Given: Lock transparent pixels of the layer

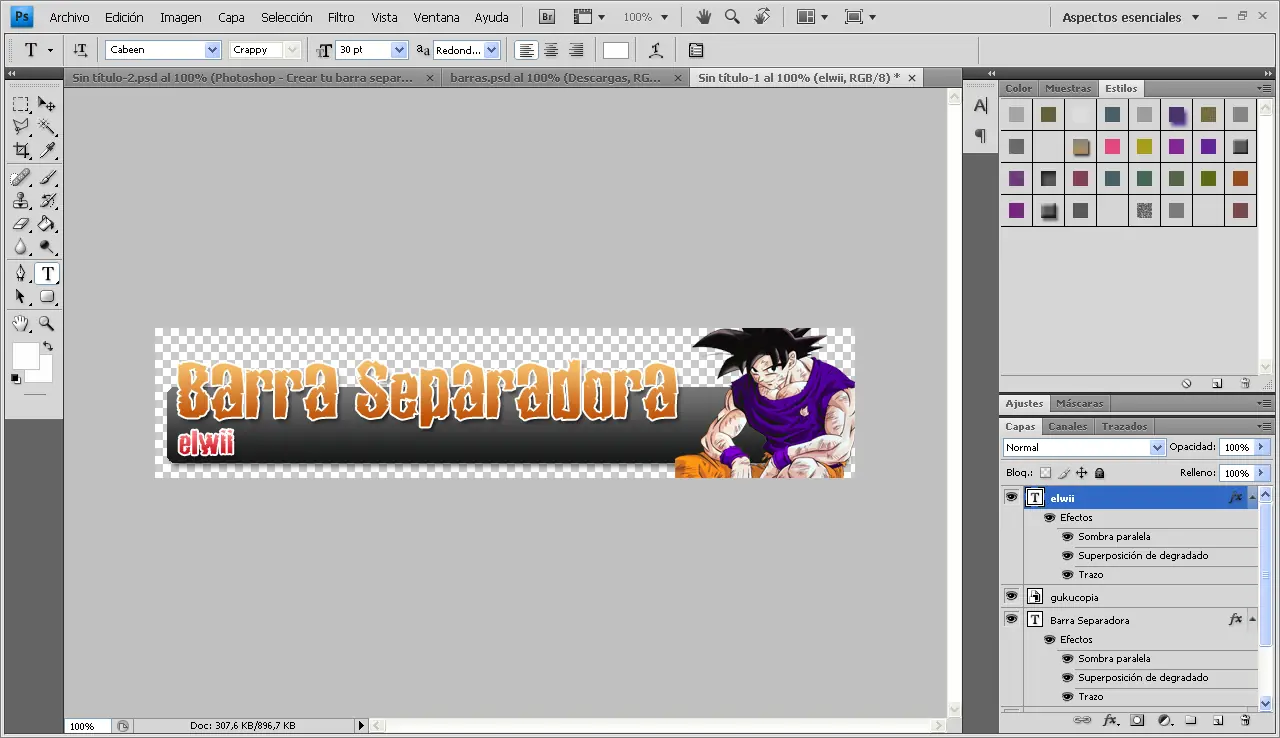Looking at the screenshot, I should pyautogui.click(x=1046, y=473).
